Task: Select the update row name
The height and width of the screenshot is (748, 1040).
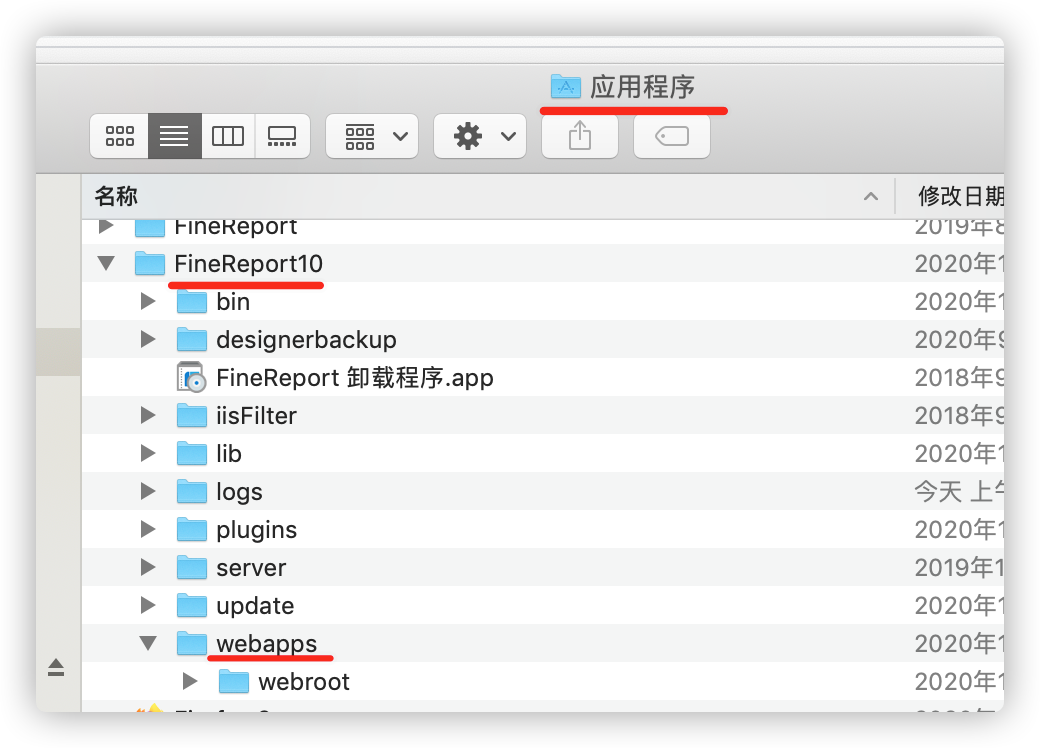Action: pos(255,606)
